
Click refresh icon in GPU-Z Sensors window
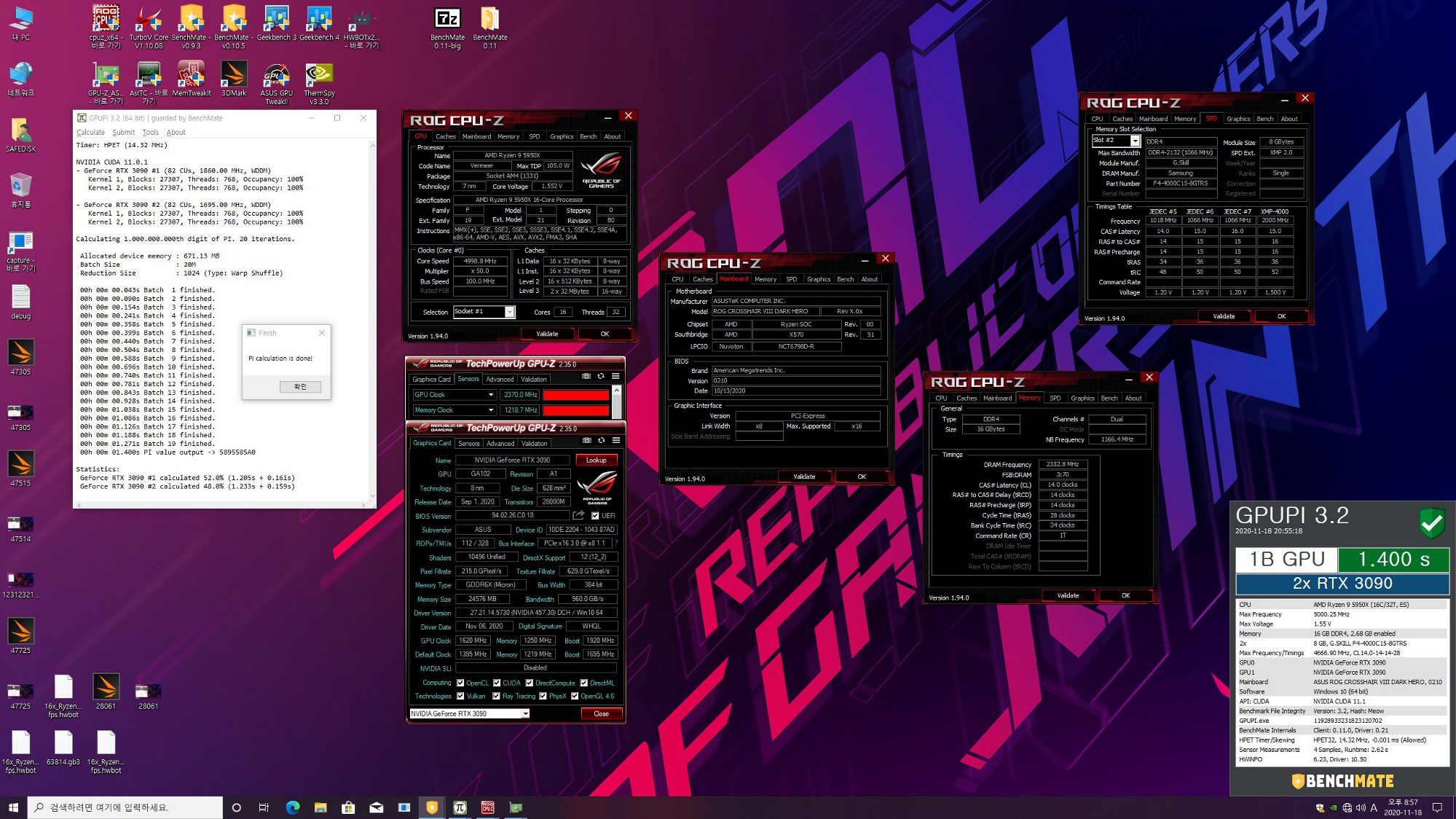coord(601,376)
